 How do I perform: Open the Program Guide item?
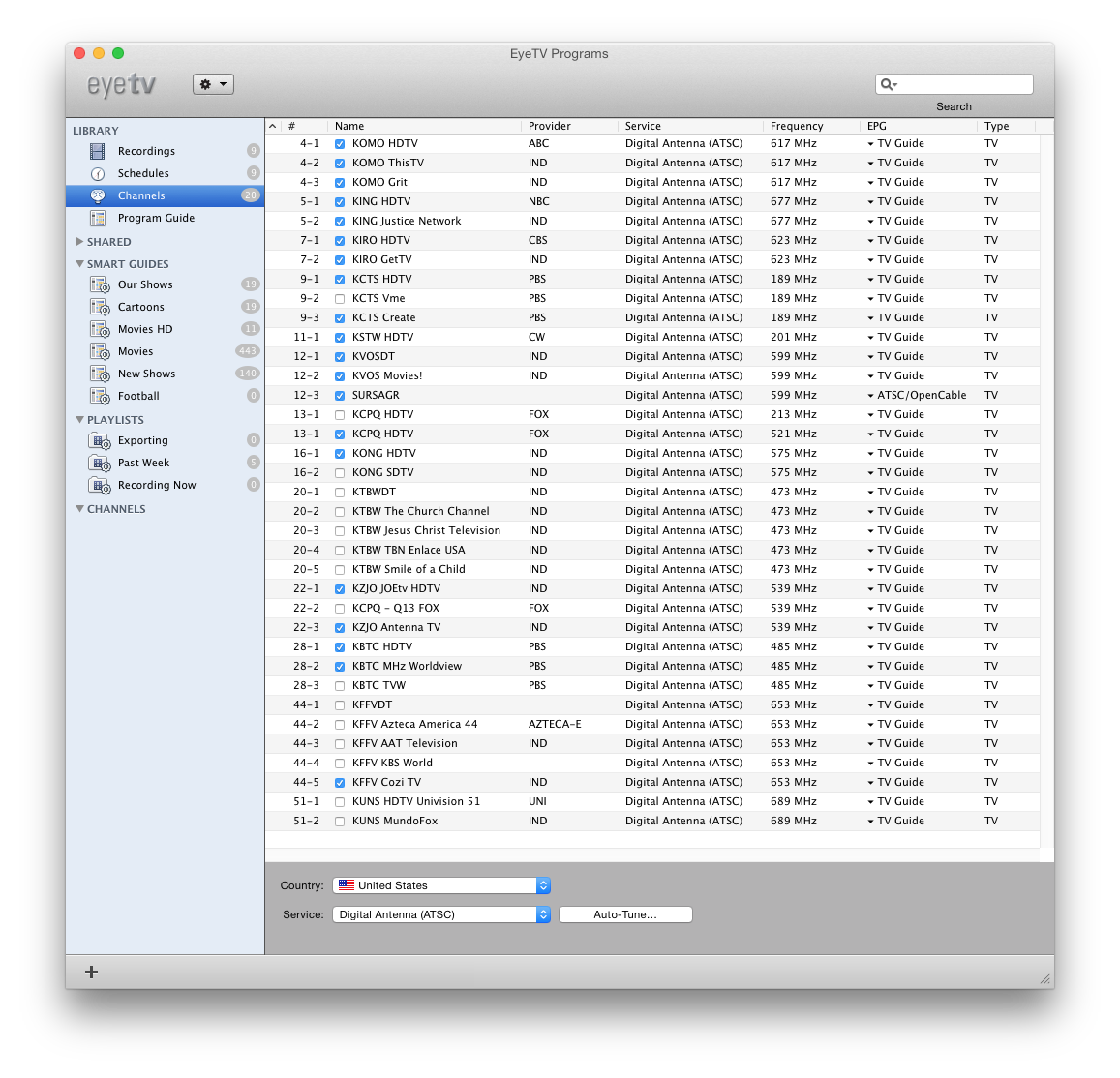(165, 218)
